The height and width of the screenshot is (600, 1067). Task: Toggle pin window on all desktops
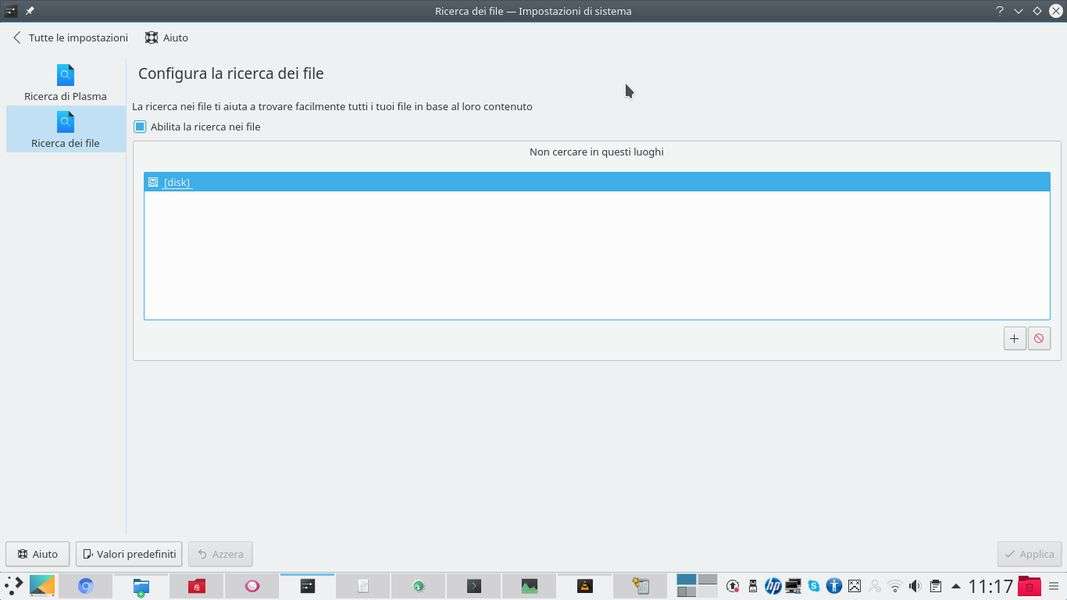[29, 11]
